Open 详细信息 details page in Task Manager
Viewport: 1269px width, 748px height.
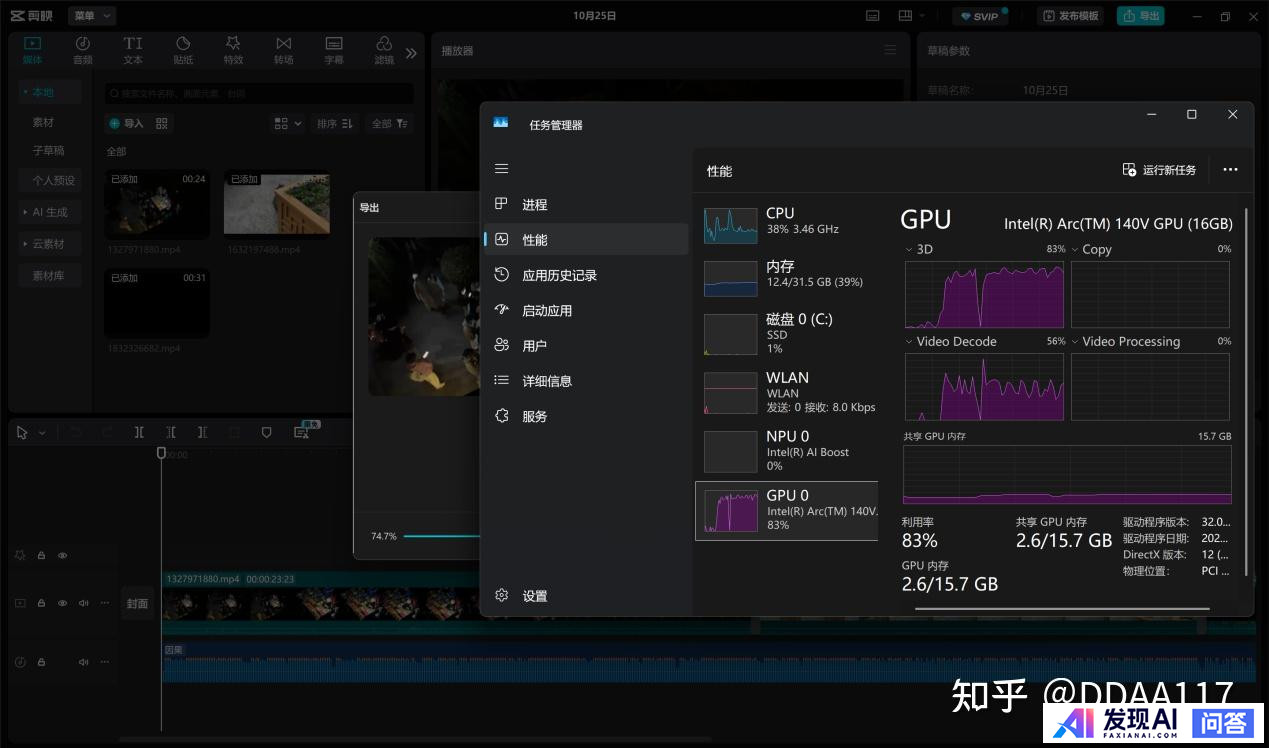click(586, 381)
